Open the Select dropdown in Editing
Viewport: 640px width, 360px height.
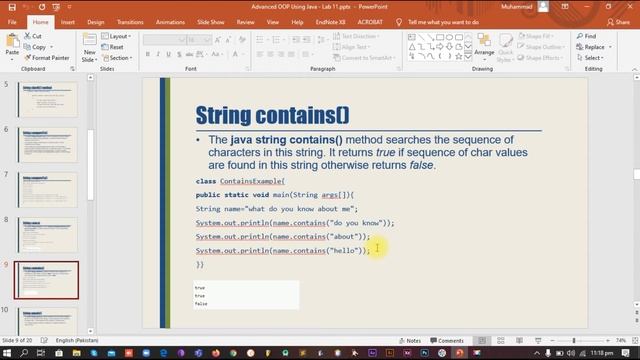pos(590,58)
